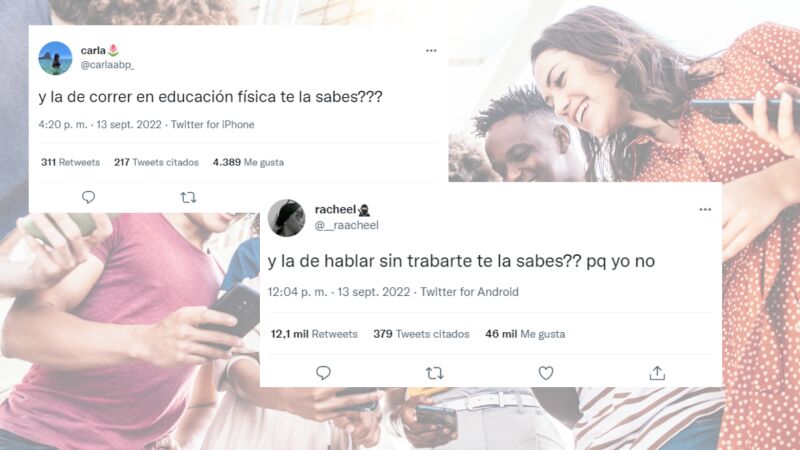Retweet carla's tweet
800x450 pixels.
click(x=188, y=197)
